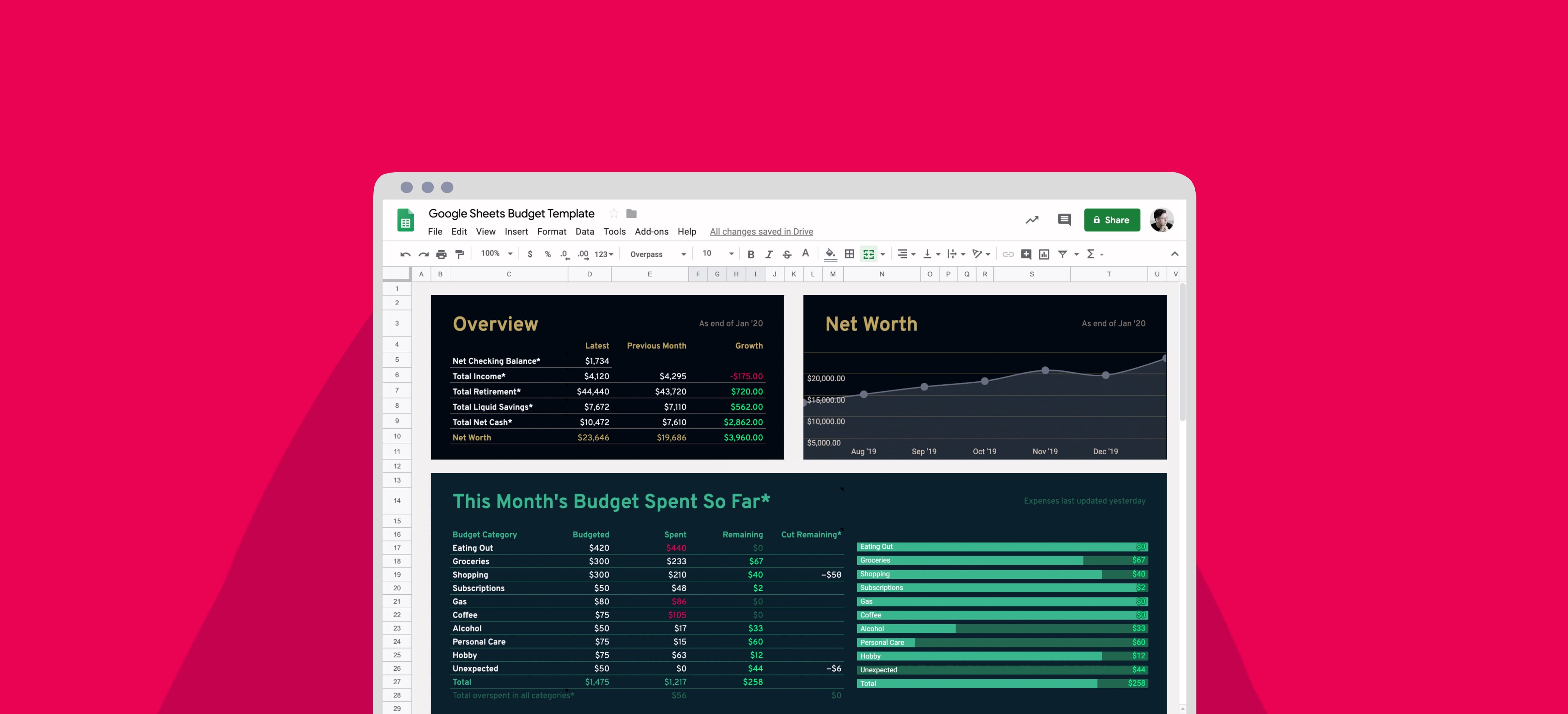Screen dimensions: 1568x714
Task: Open the more number formats 123 dropdown
Action: point(604,254)
